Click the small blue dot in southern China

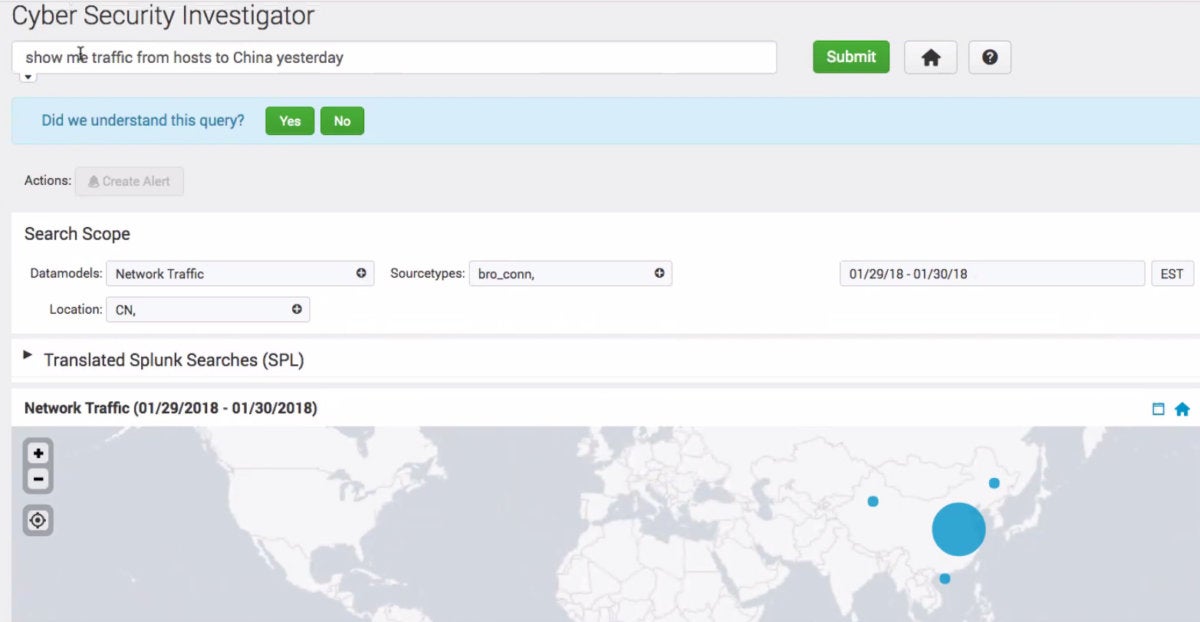point(944,579)
